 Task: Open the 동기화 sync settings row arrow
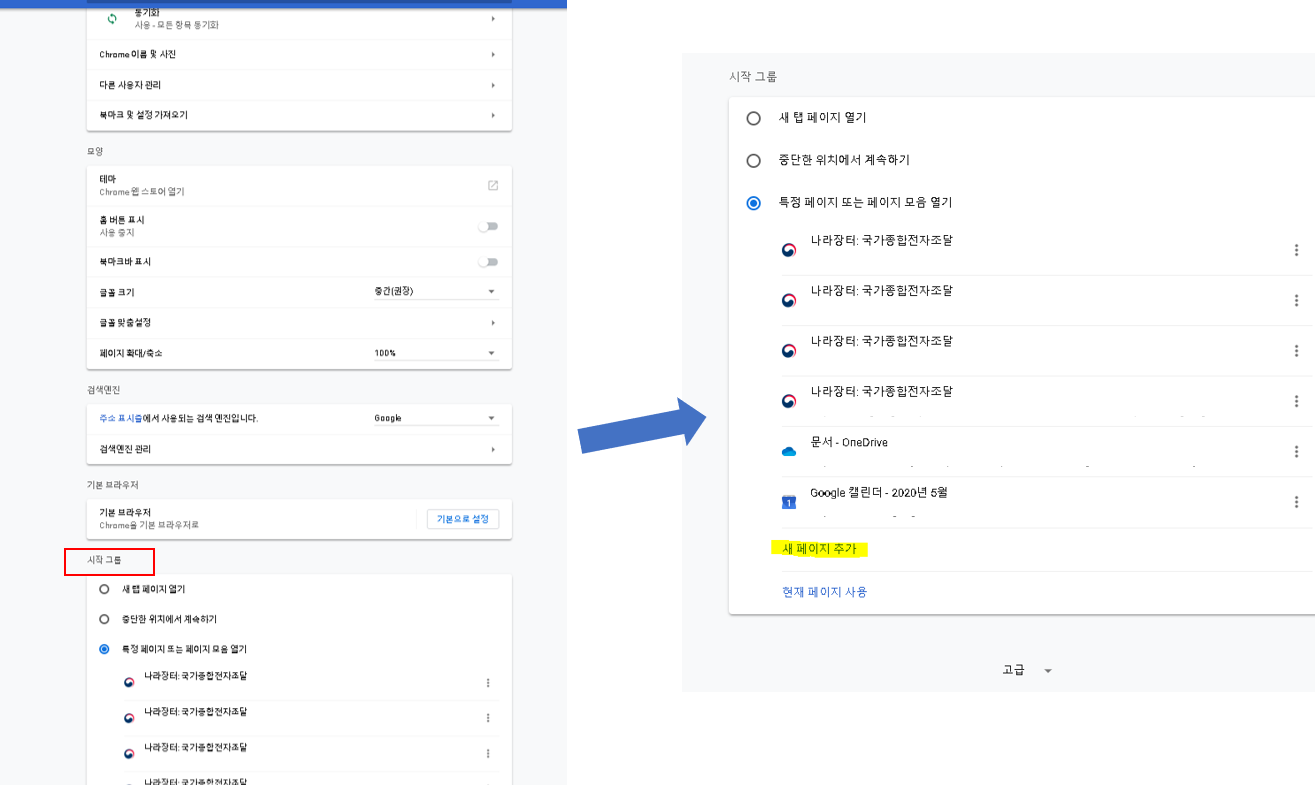point(493,19)
